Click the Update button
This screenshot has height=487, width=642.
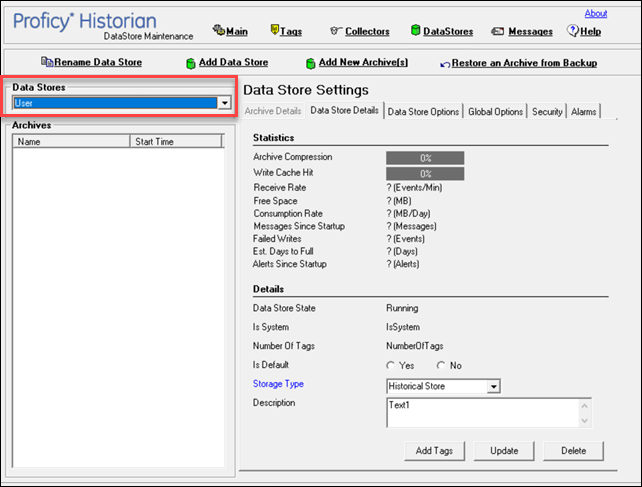504,451
